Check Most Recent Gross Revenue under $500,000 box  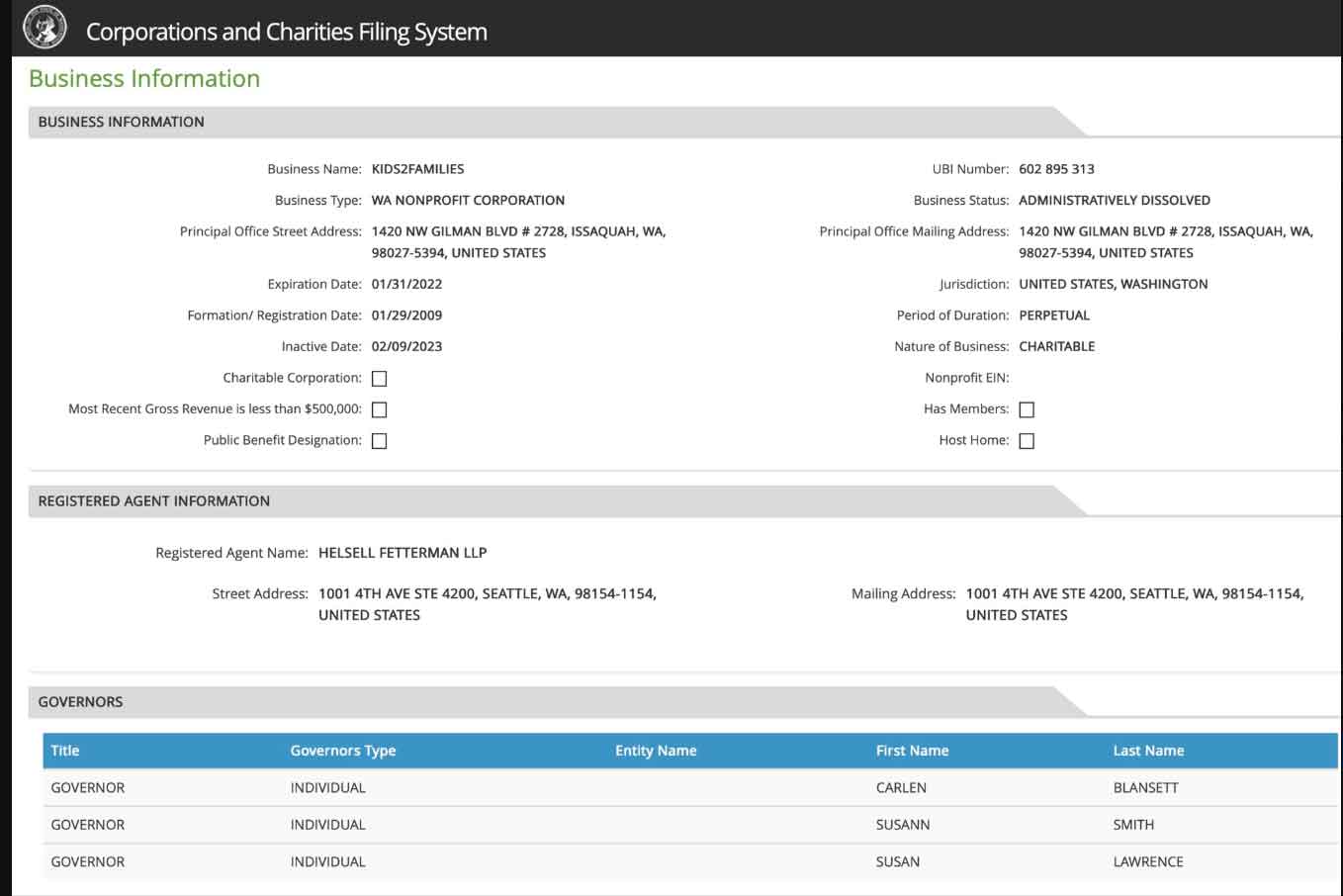pyautogui.click(x=379, y=409)
